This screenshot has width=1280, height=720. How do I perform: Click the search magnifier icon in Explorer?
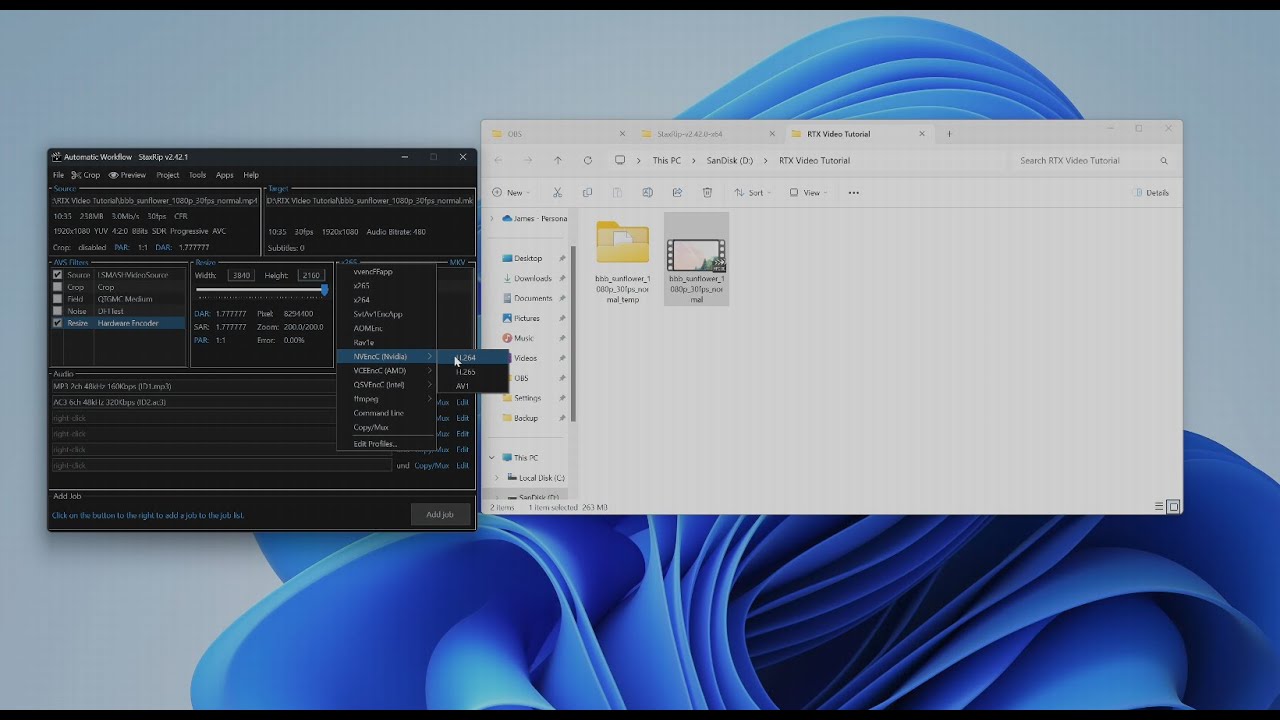[x=1164, y=161]
